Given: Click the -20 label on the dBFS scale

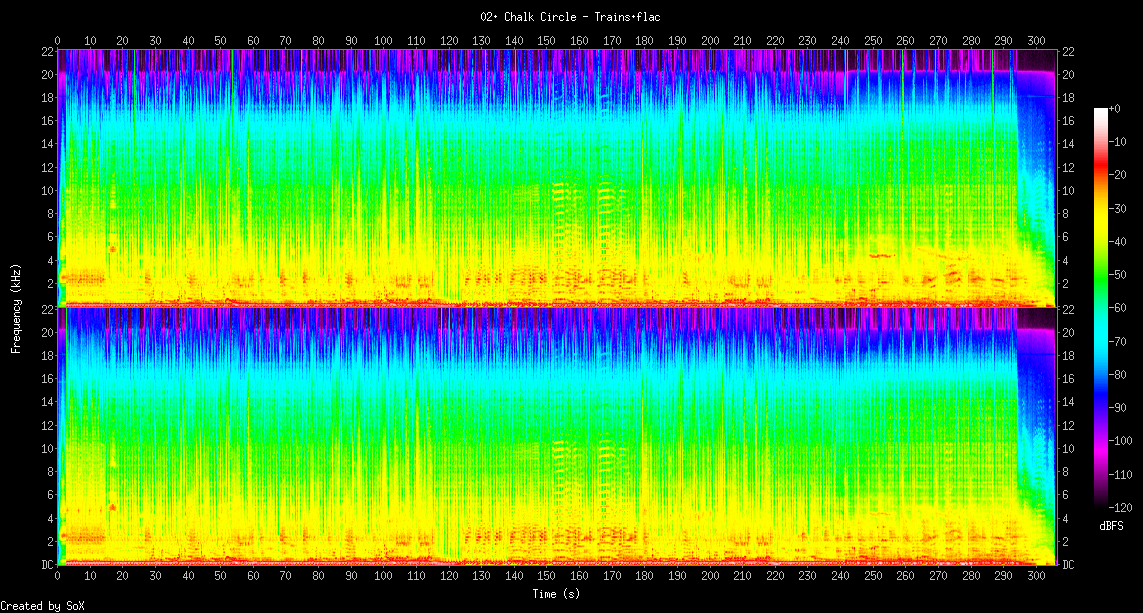Looking at the screenshot, I should [x=1120, y=174].
